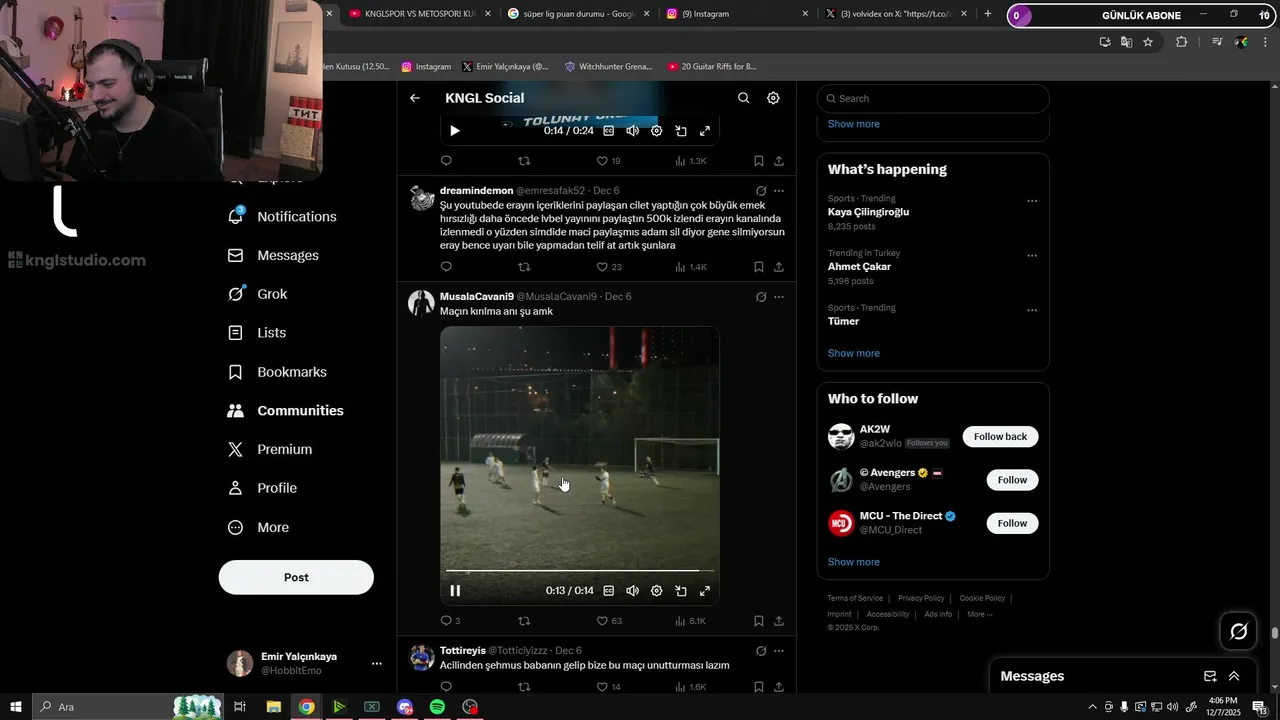The image size is (1280, 720).
Task: Open the Windows Start menu
Action: click(x=16, y=707)
